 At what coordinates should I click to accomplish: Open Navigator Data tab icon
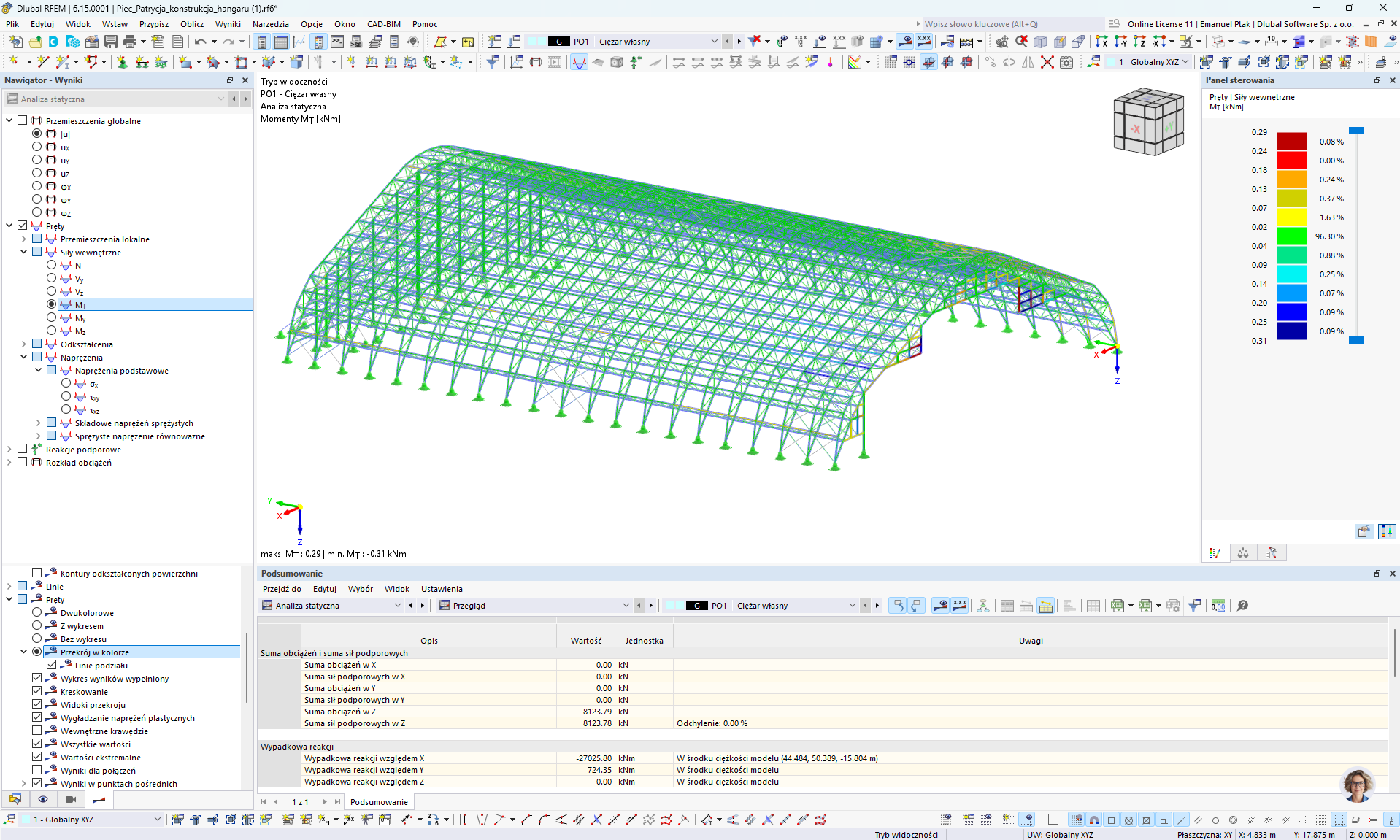15,799
